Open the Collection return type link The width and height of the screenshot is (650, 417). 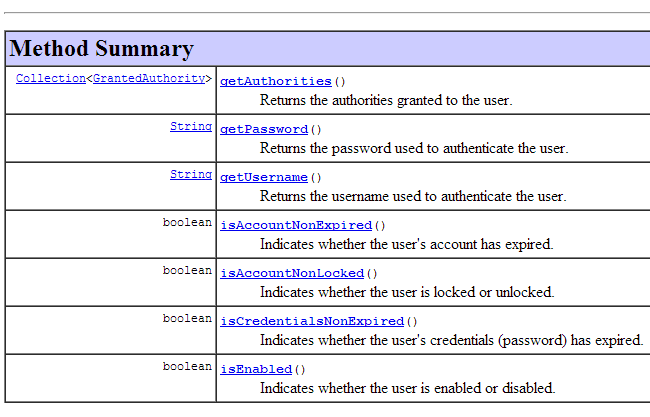51,78
